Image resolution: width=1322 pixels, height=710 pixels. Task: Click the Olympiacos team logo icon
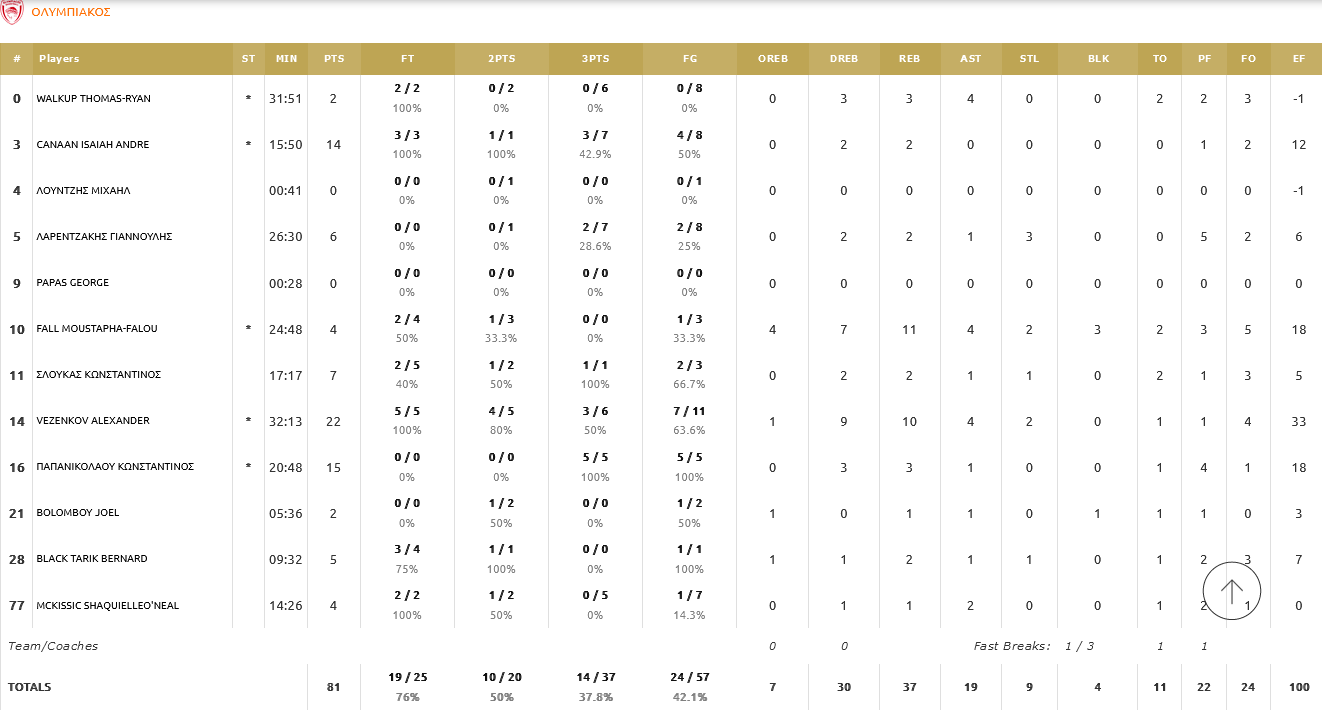[13, 12]
